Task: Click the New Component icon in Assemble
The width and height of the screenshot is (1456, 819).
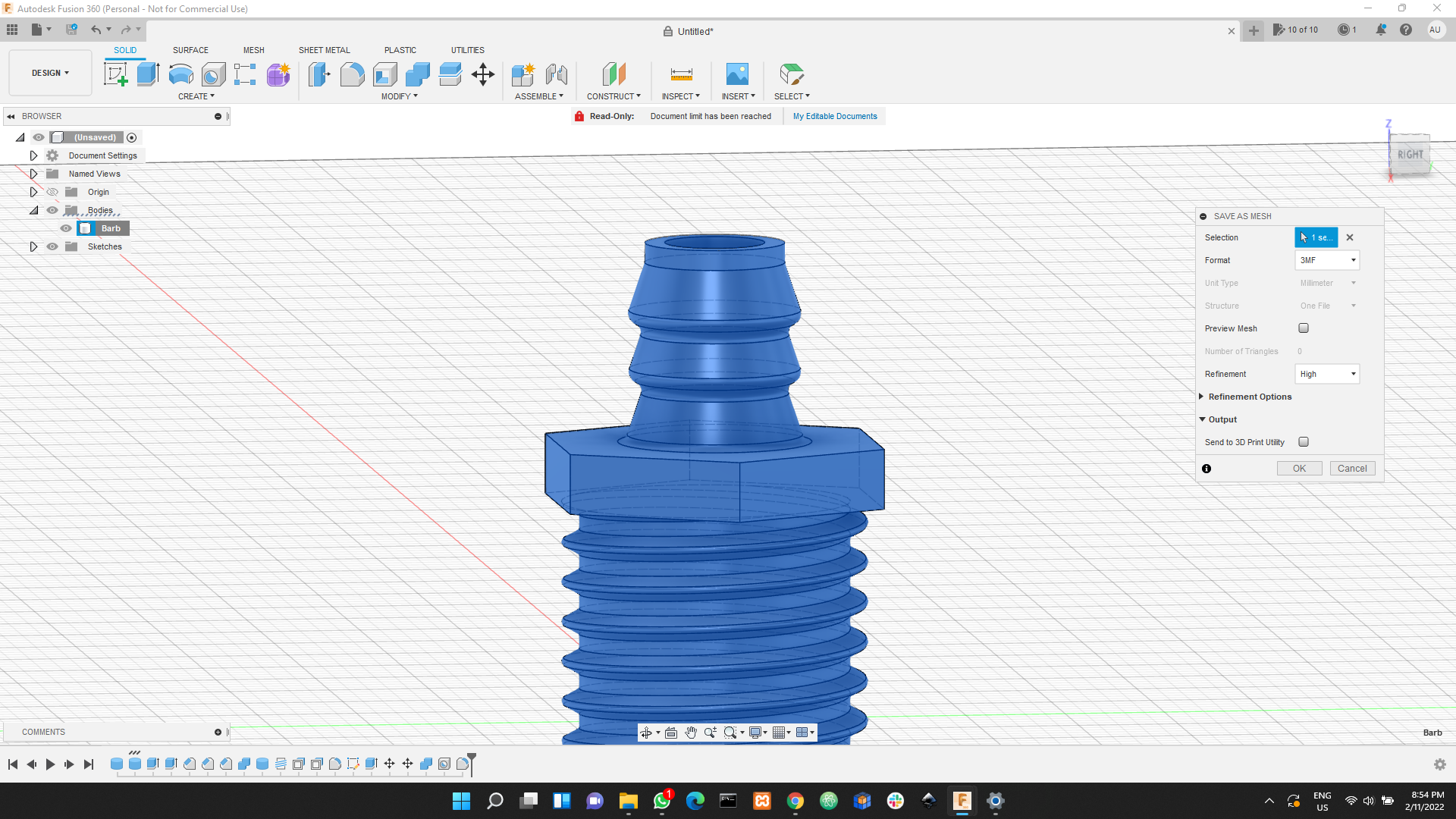Action: coord(523,74)
